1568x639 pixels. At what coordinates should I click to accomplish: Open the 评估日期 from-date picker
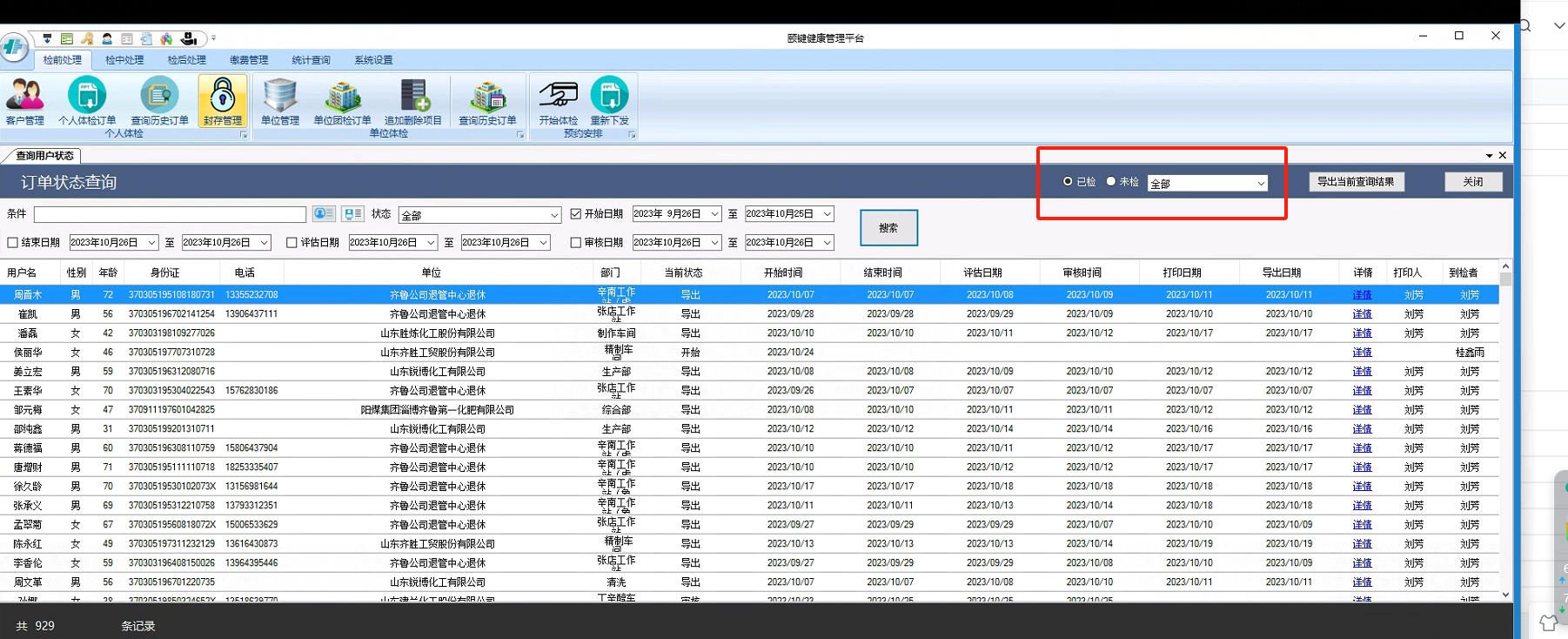click(393, 243)
